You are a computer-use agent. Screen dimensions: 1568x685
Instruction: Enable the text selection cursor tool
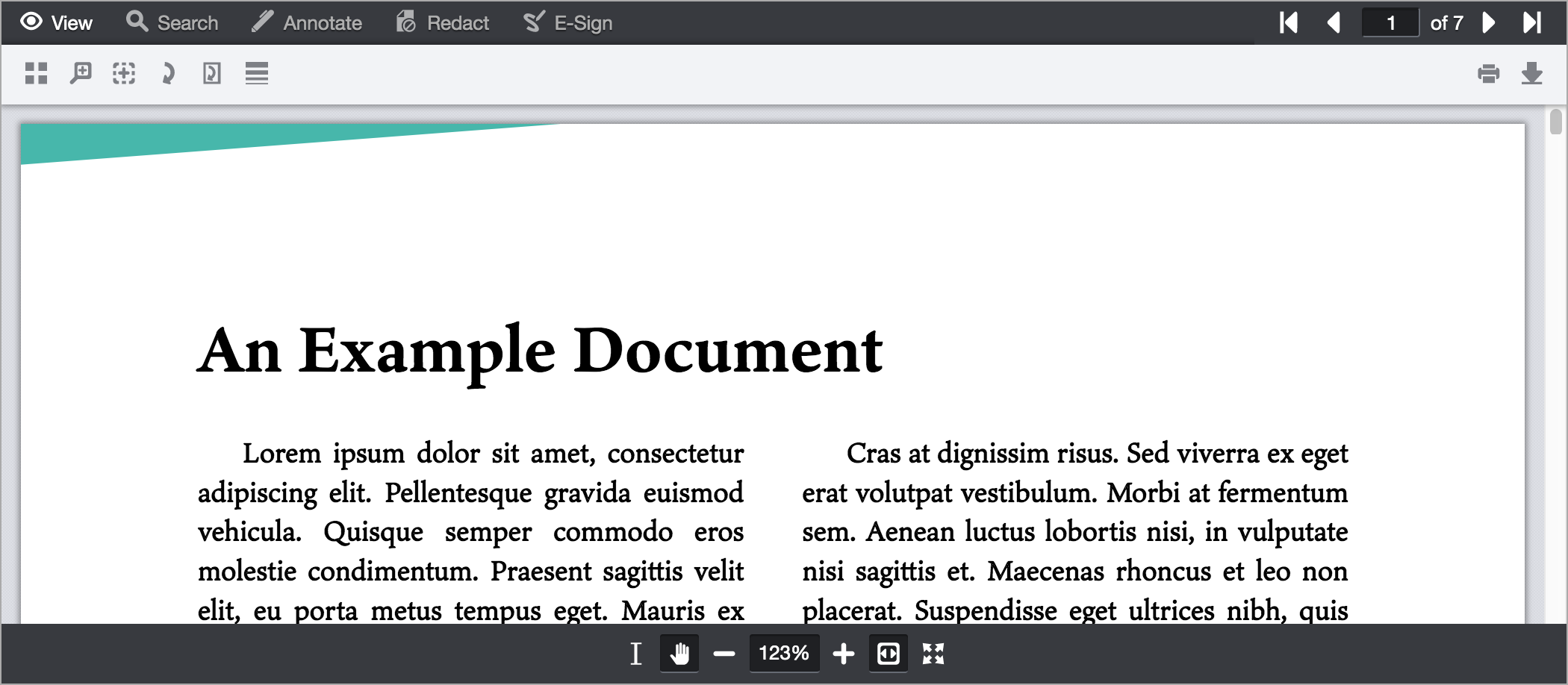click(x=635, y=654)
